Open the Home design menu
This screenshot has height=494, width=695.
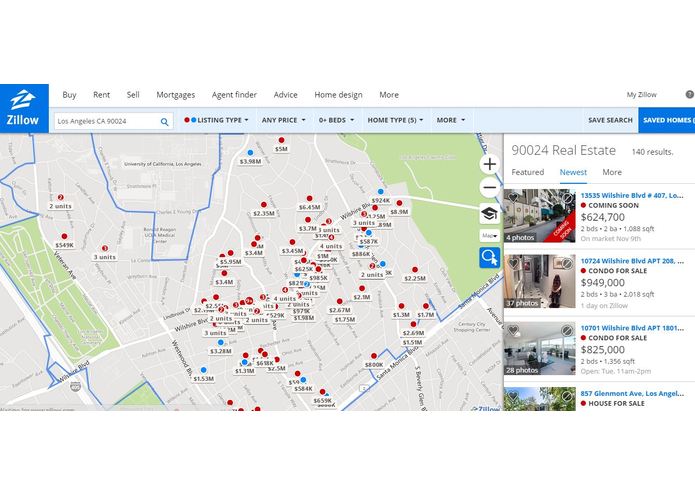click(338, 95)
